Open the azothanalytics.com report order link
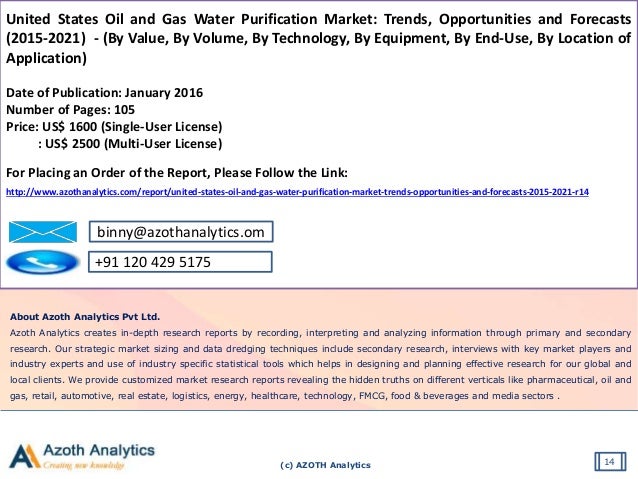The image size is (638, 479). 297,192
